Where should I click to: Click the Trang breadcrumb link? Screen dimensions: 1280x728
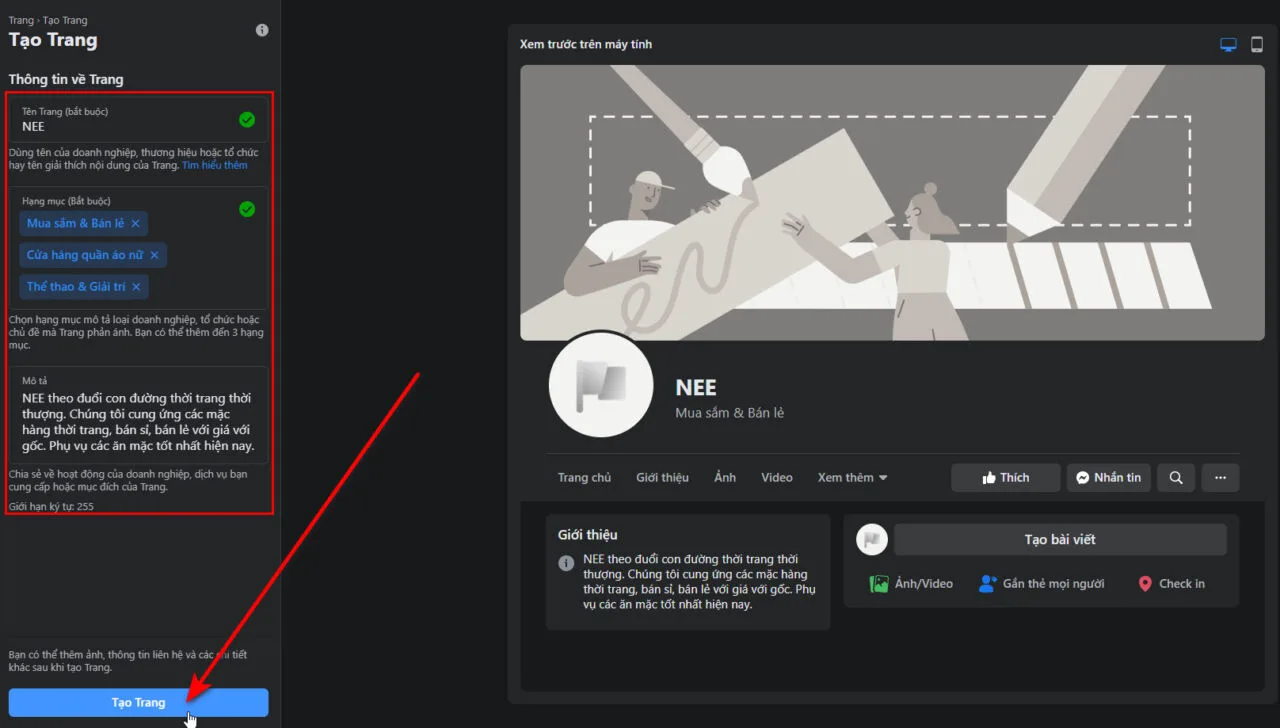[21, 20]
